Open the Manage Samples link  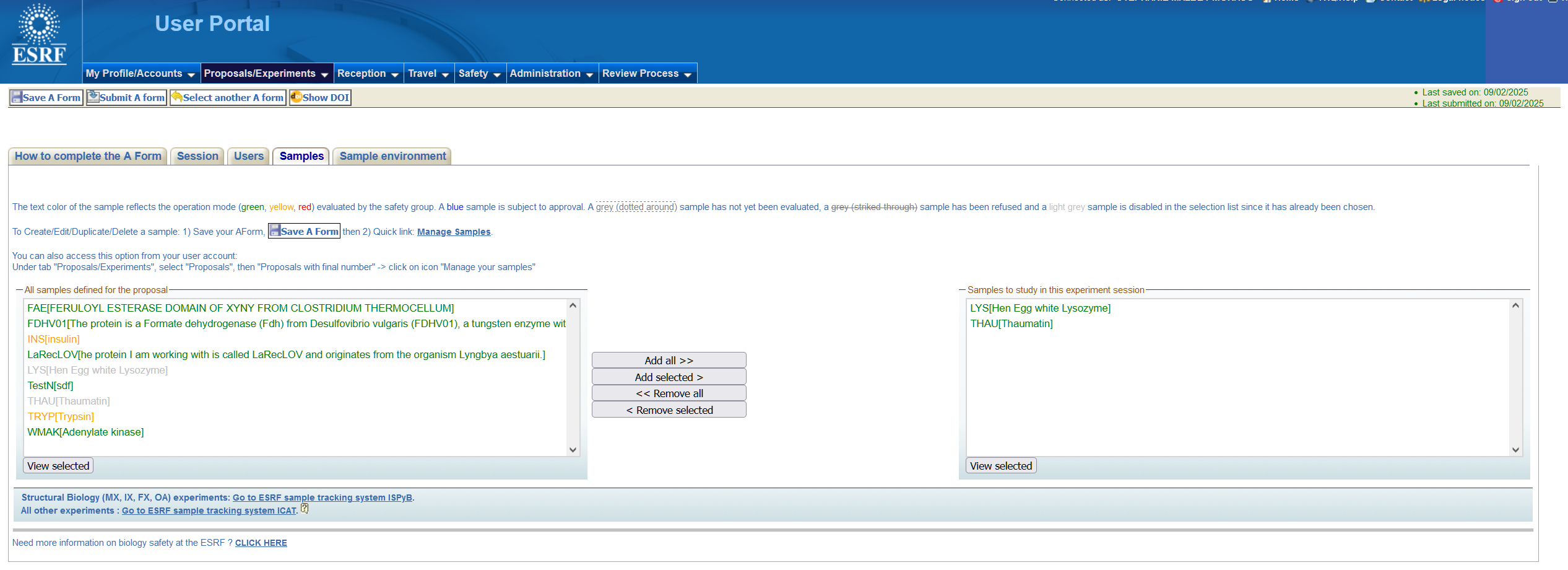(x=453, y=231)
